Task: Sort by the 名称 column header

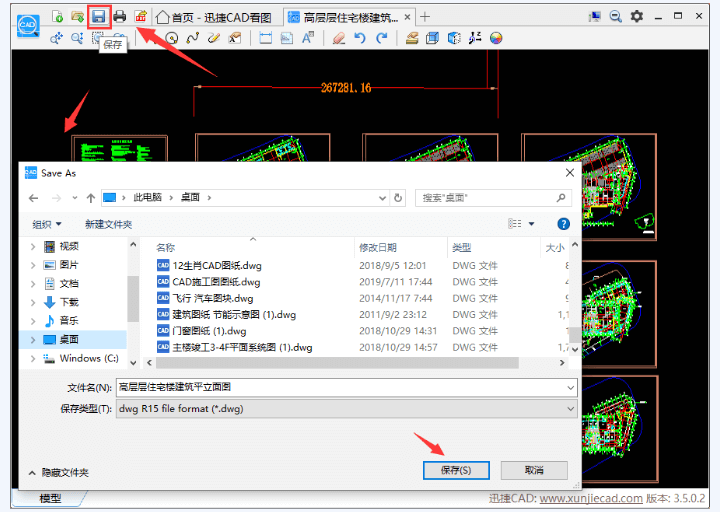Action: (165, 248)
